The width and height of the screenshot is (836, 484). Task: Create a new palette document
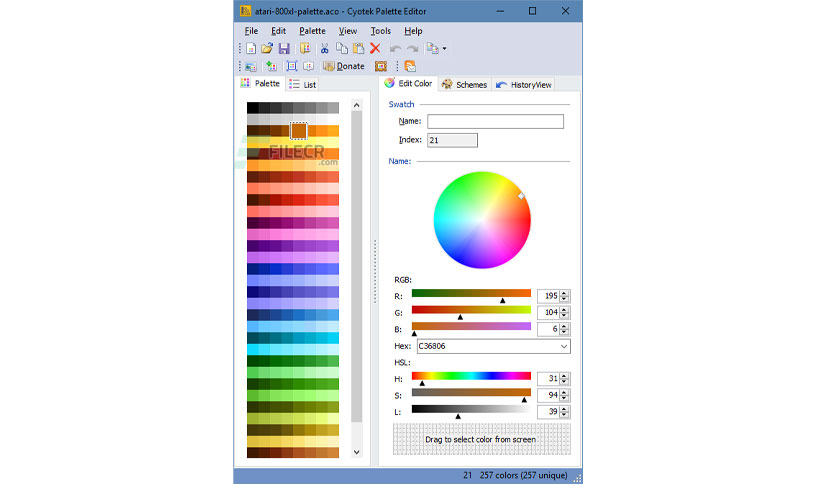point(251,49)
